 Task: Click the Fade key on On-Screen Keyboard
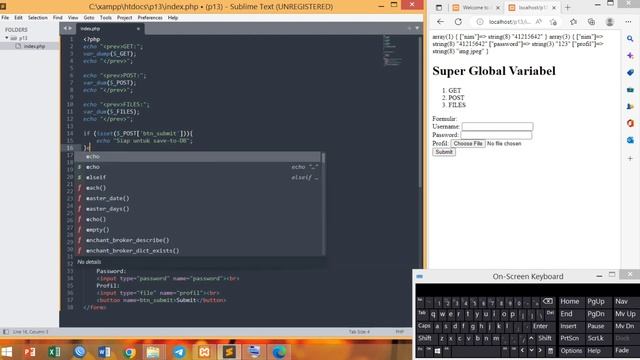622,351
